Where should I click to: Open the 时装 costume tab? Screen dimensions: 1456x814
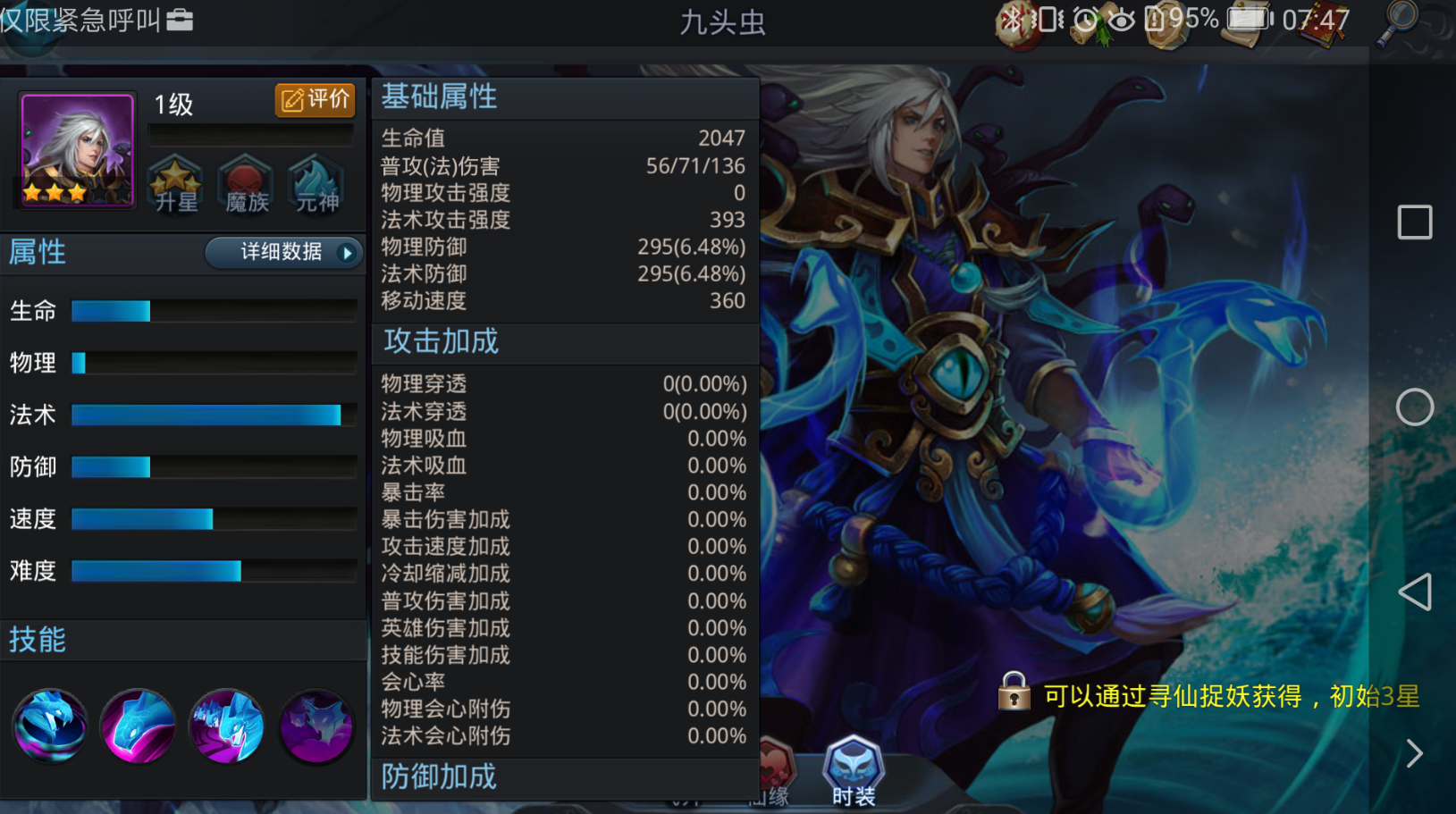tap(854, 772)
